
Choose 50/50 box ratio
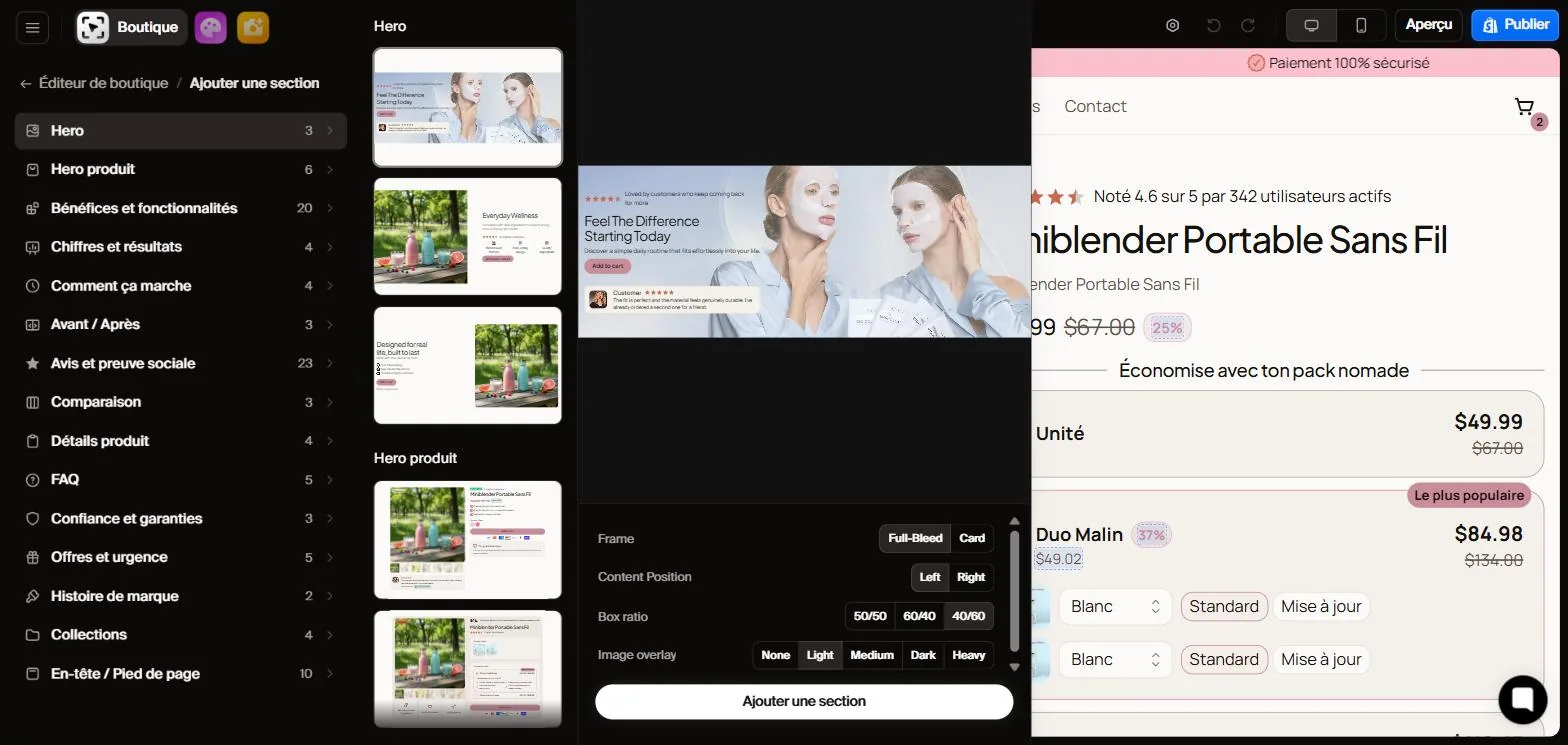[870, 616]
